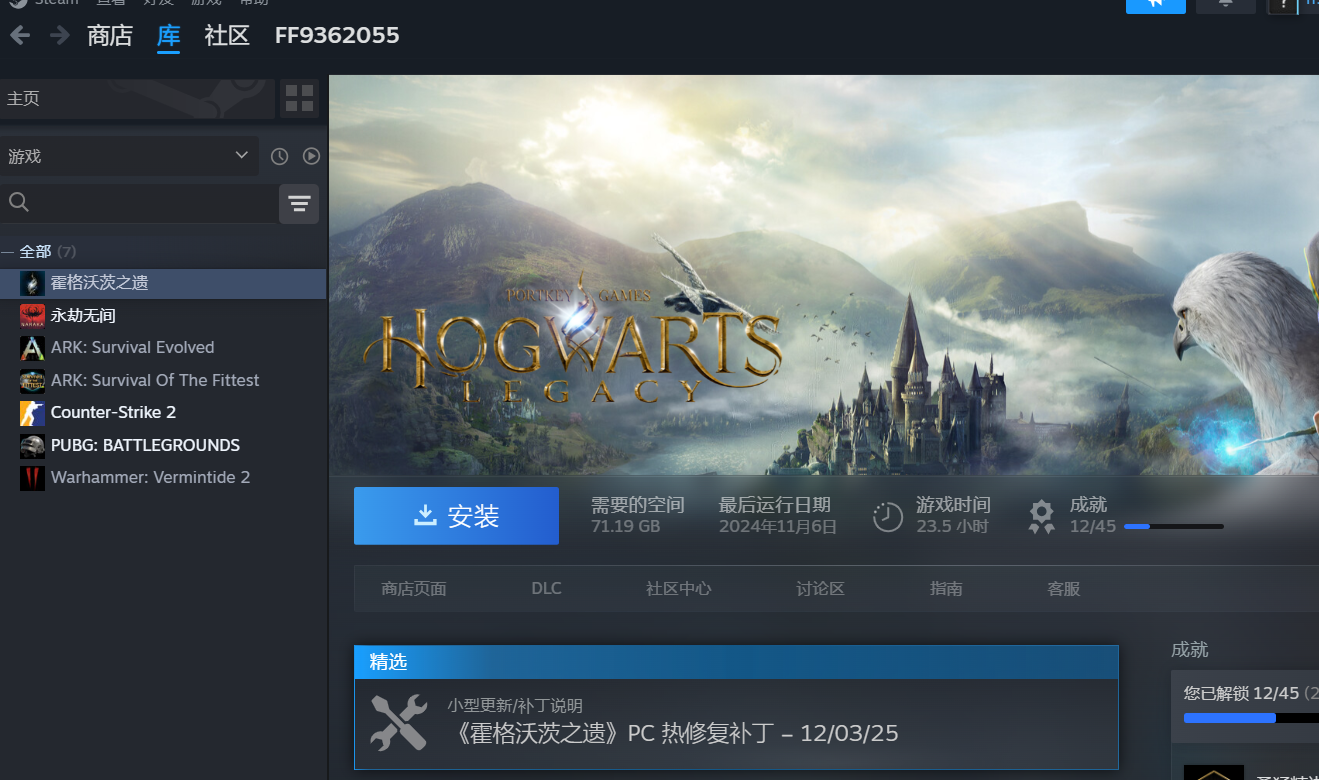The image size is (1319, 780).
Task: Click the blue 安装 install button
Action: coord(456,516)
